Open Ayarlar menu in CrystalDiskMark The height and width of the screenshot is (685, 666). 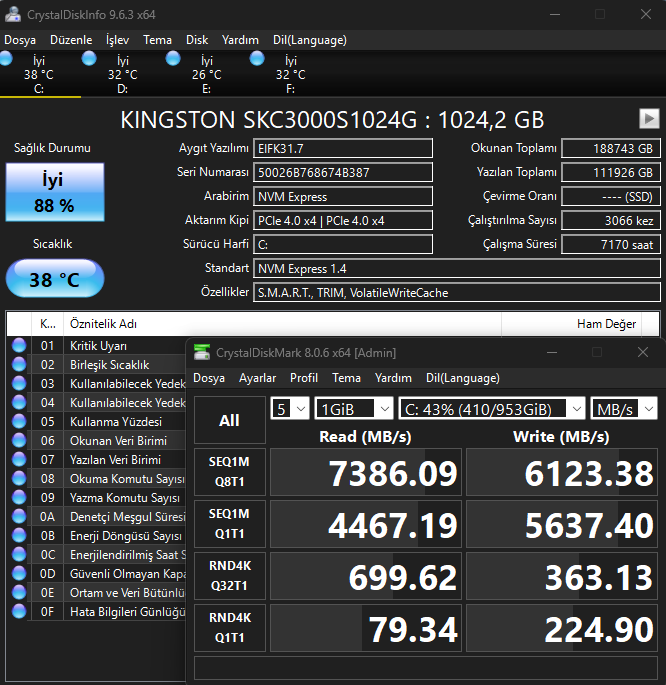[x=258, y=378]
